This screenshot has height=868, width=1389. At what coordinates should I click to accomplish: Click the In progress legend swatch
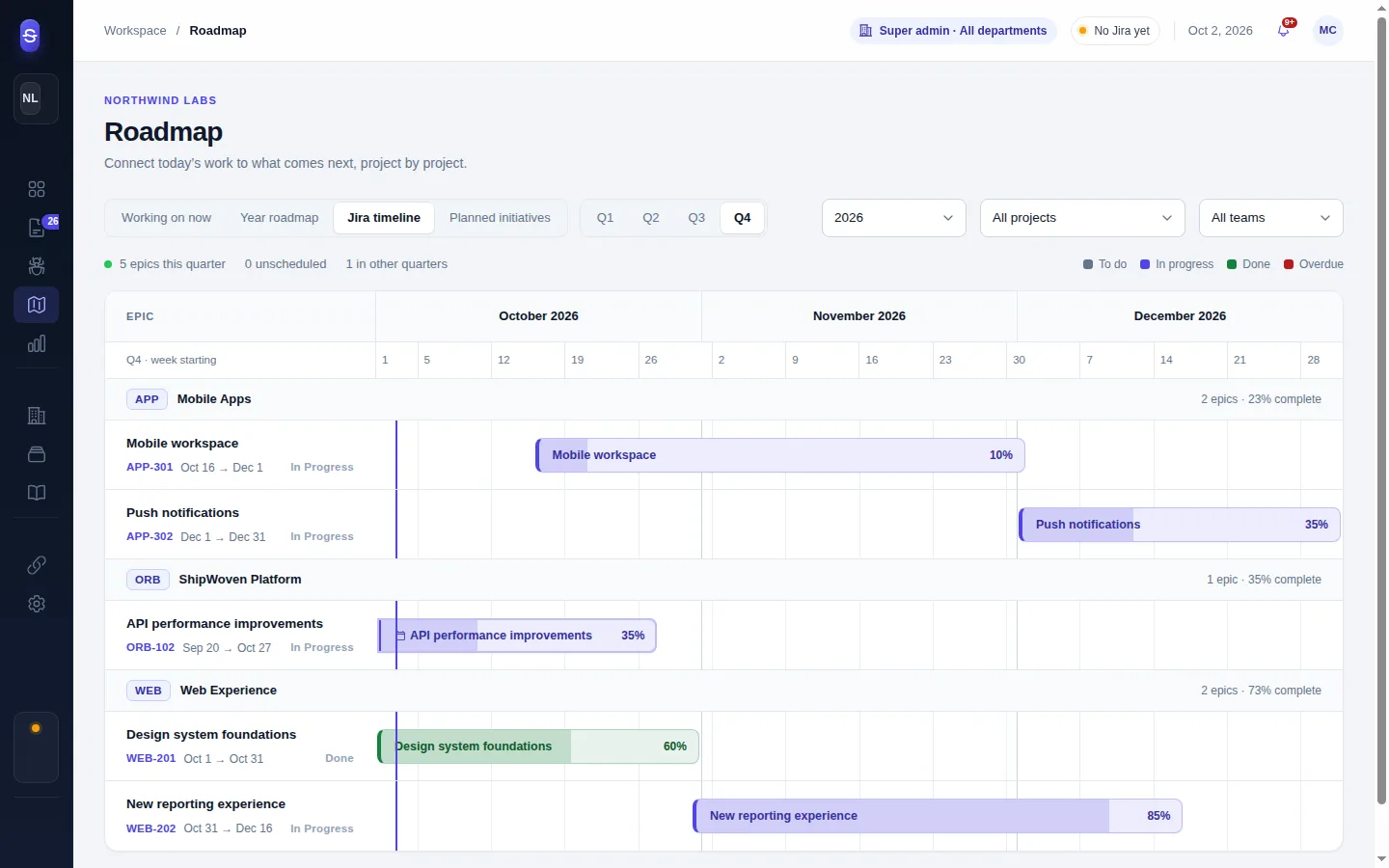point(1145,264)
